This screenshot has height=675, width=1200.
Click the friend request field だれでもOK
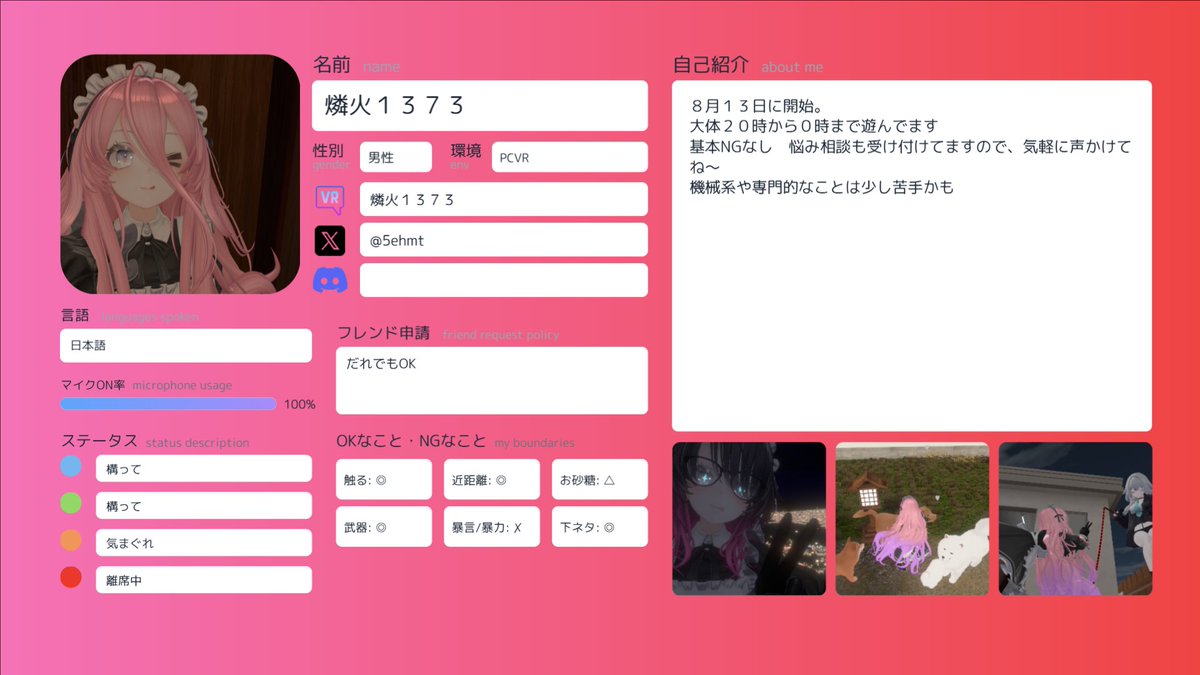click(x=492, y=380)
